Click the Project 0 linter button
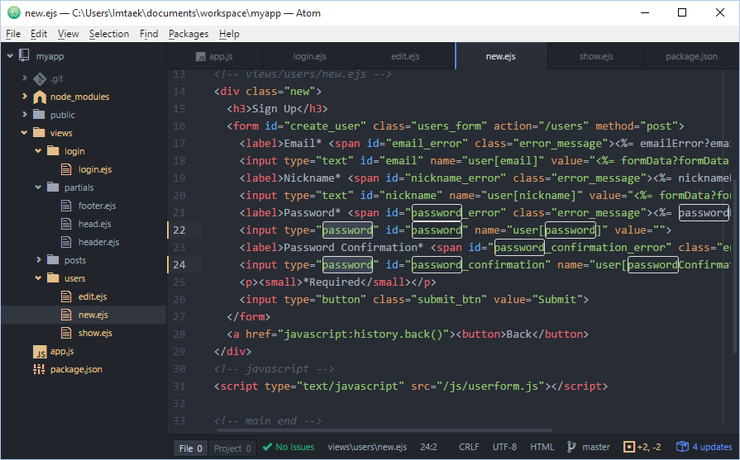740x460 pixels. tap(232, 448)
